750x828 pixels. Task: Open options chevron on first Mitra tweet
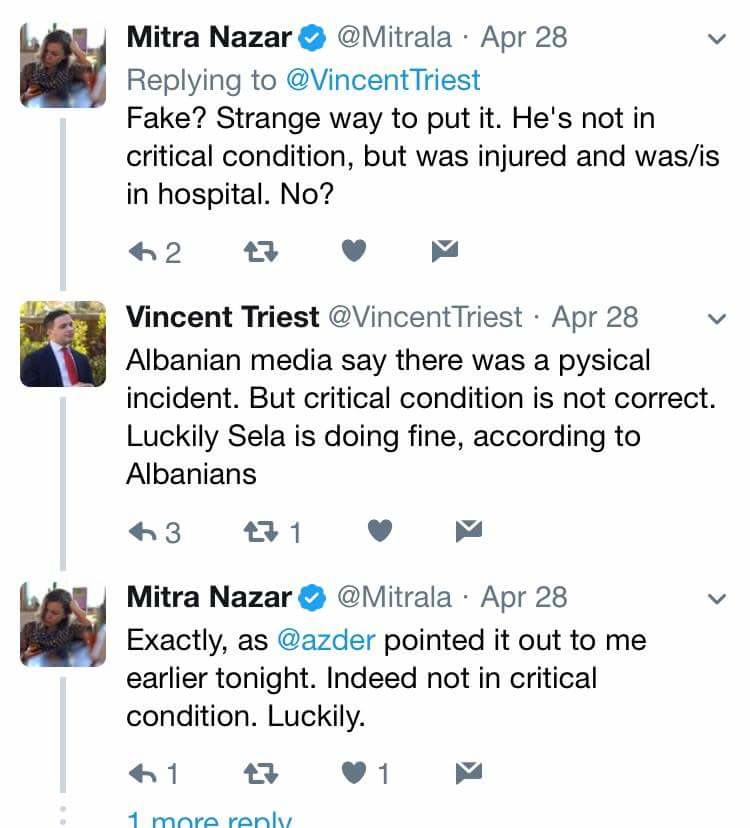(716, 40)
